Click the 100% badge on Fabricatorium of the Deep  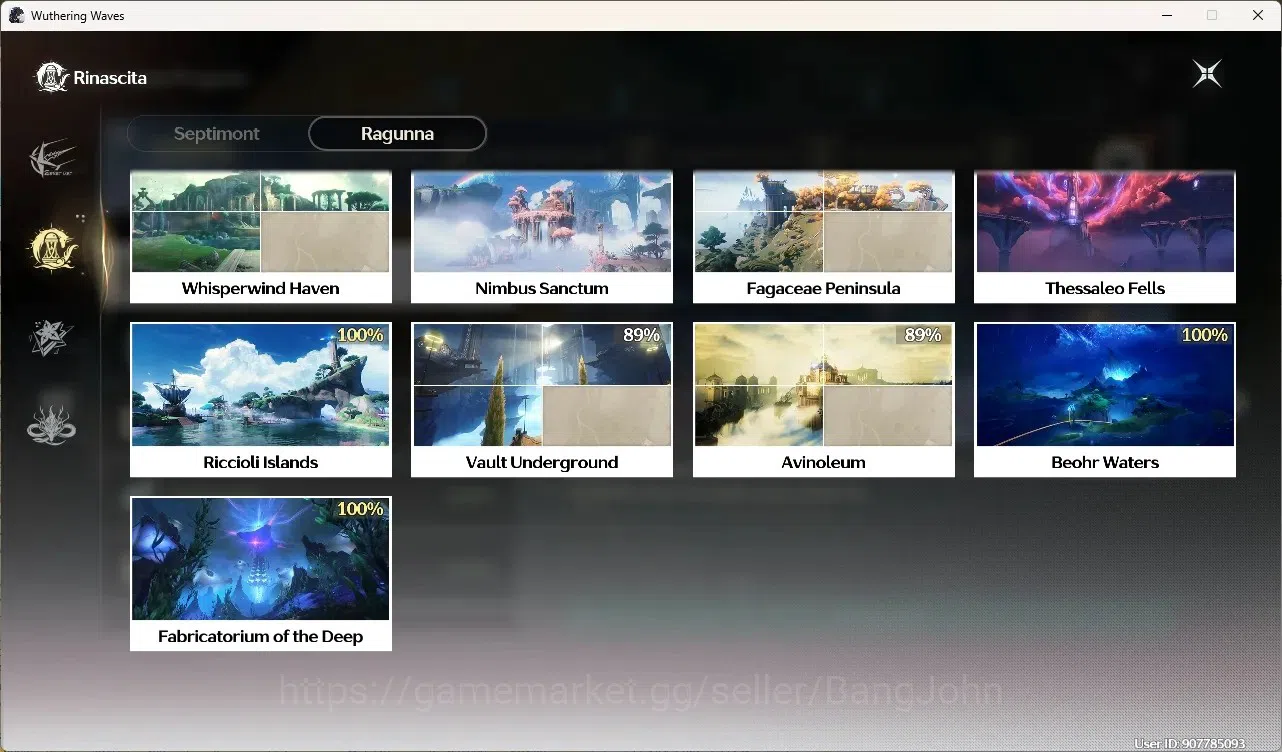tap(360, 509)
